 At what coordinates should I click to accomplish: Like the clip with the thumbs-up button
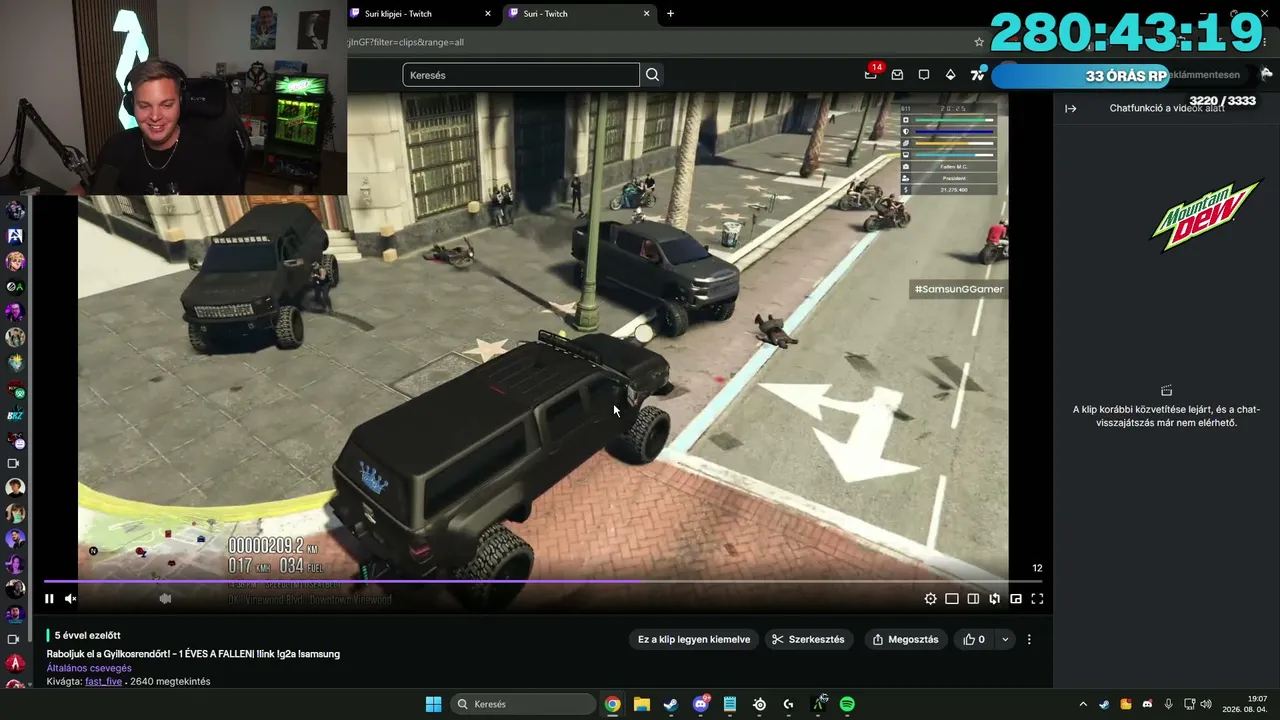[x=974, y=639]
